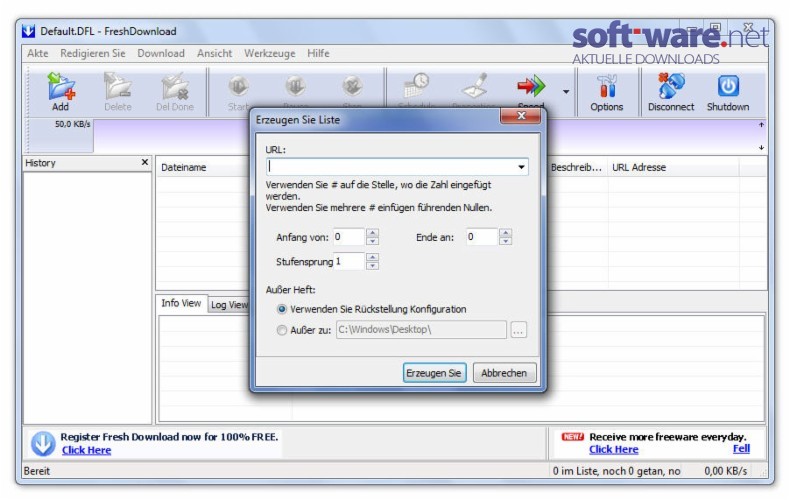Switch to the Info View tab
Viewport: 790px width, 500px height.
(181, 303)
